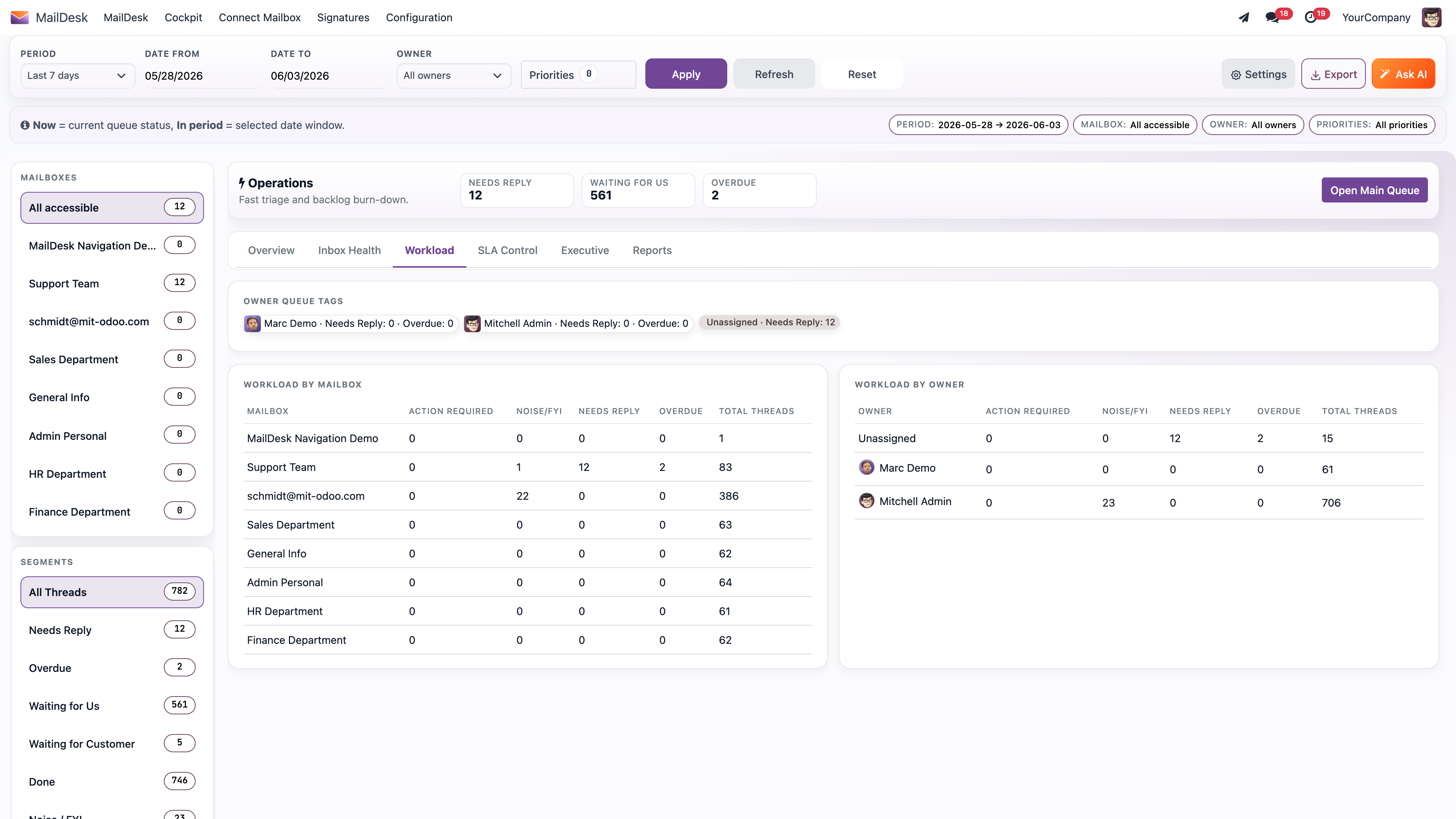
Task: Select Waiting for Customer segment
Action: pos(112,743)
